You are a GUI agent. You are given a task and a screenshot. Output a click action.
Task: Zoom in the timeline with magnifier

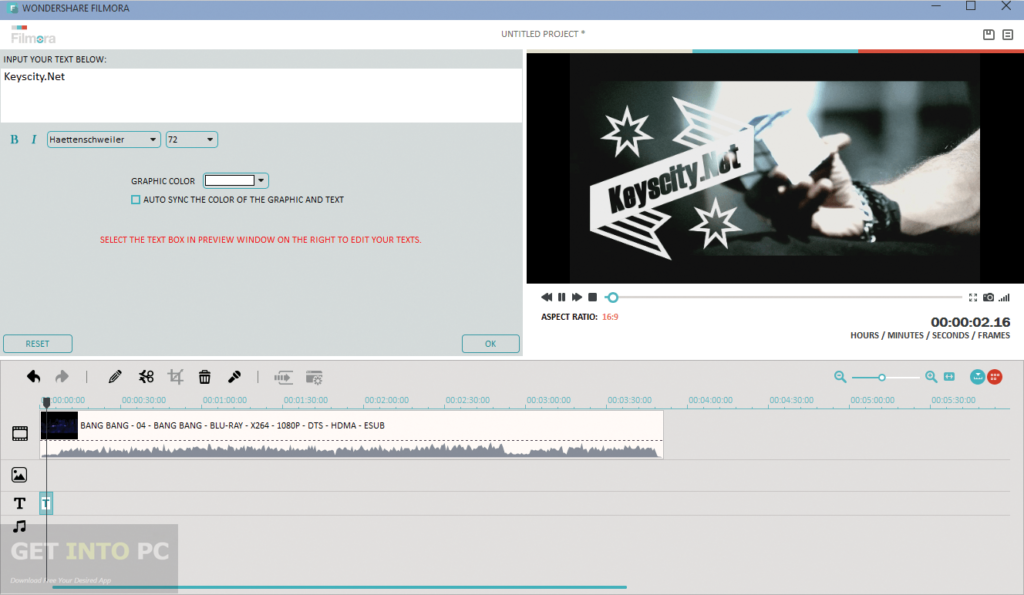tap(931, 377)
